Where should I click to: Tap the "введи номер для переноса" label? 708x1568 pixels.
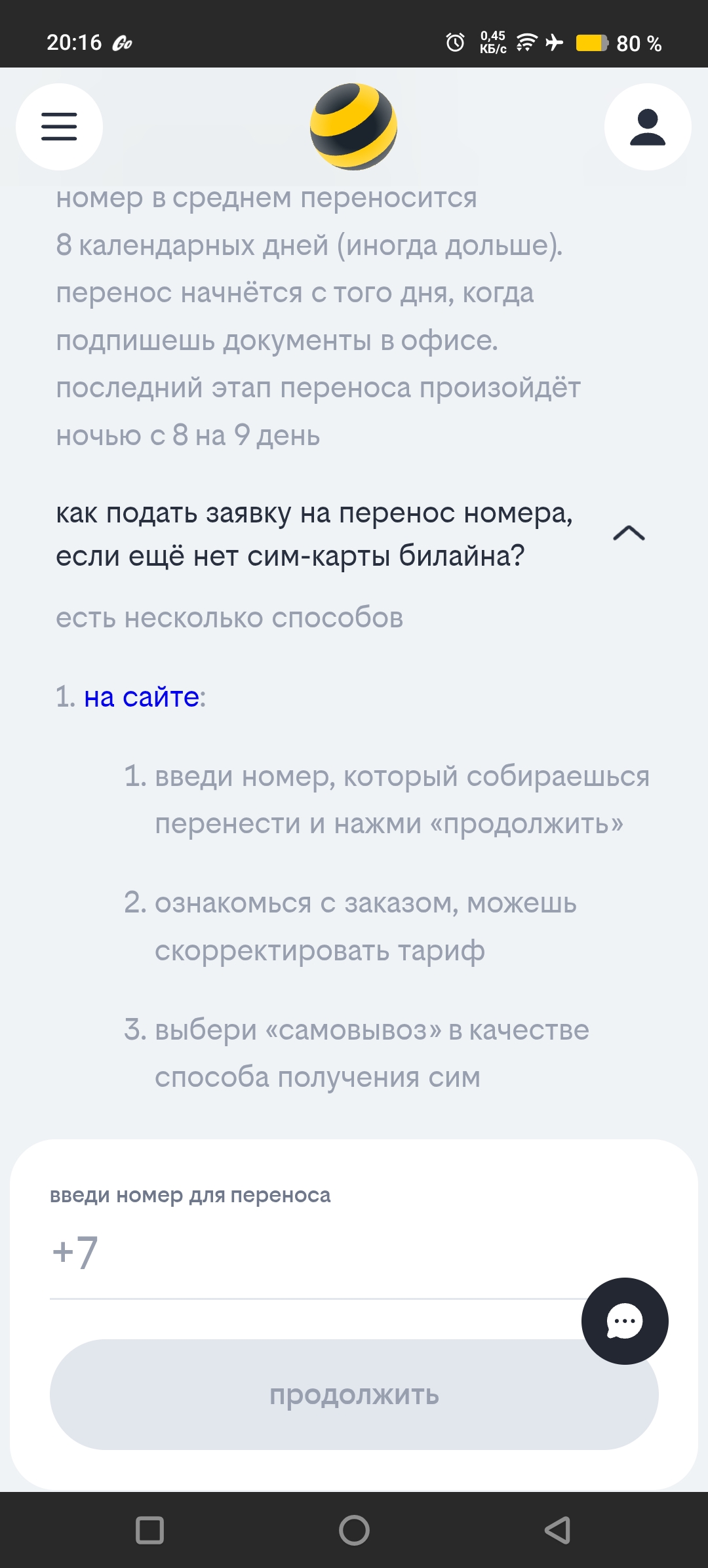click(190, 1195)
